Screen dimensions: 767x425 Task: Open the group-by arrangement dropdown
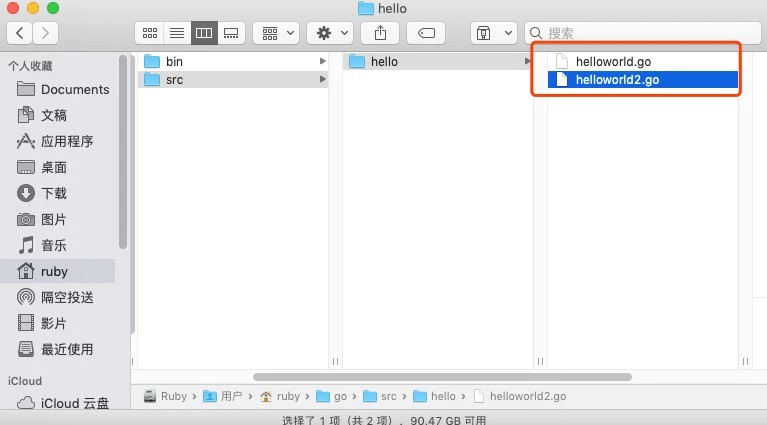[275, 33]
